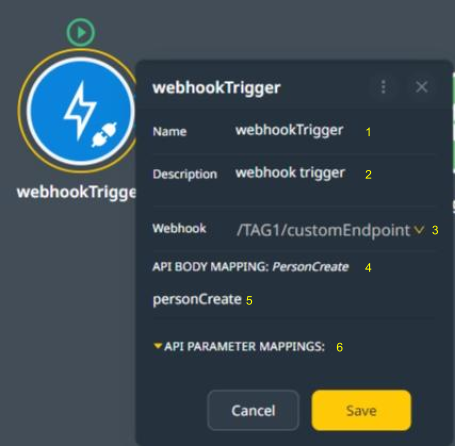This screenshot has height=446, width=455.
Task: Select the blue webhookTrigger lightning node
Action: [x=81, y=111]
